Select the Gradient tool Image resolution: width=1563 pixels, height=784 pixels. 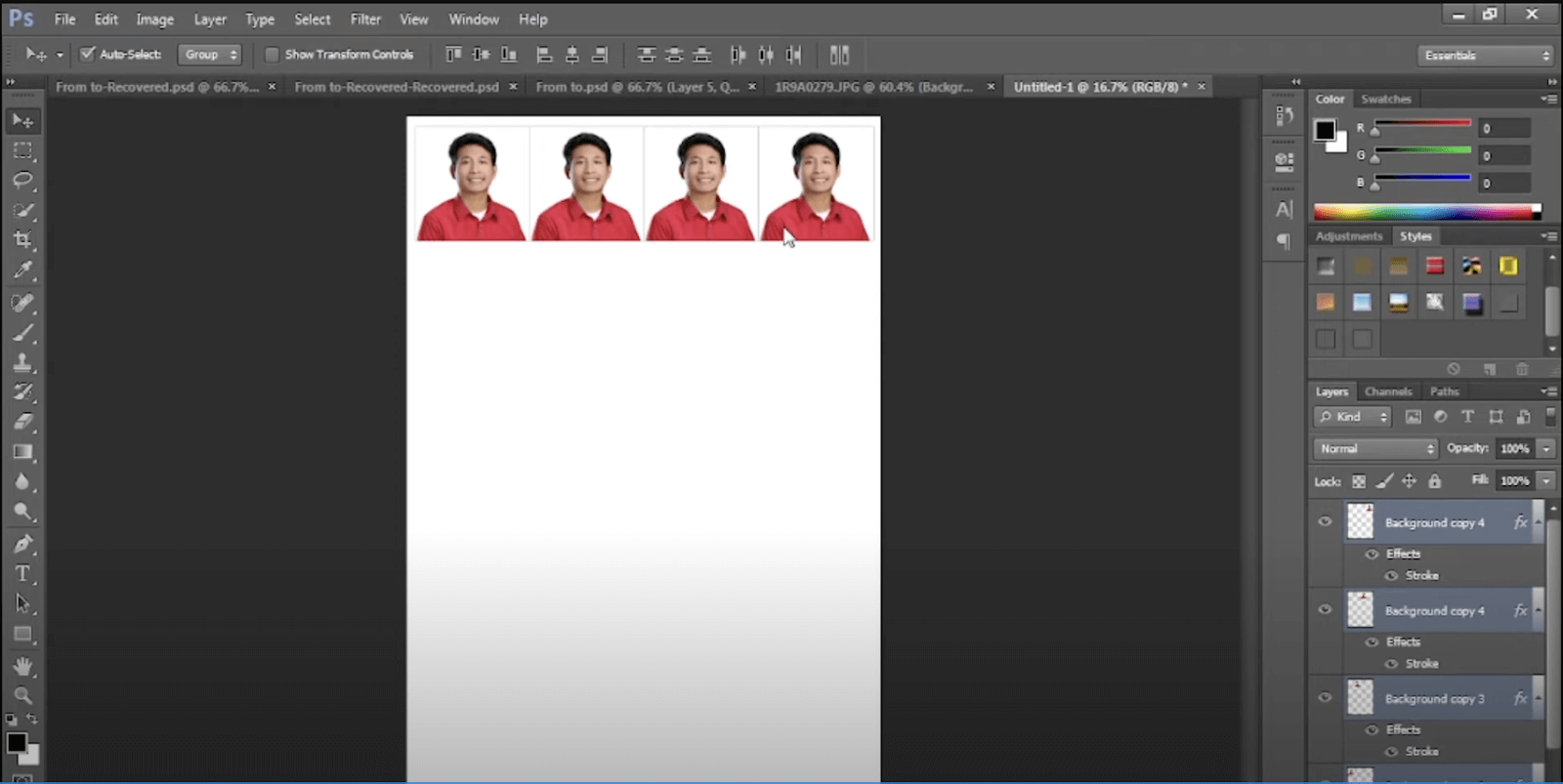tap(22, 452)
